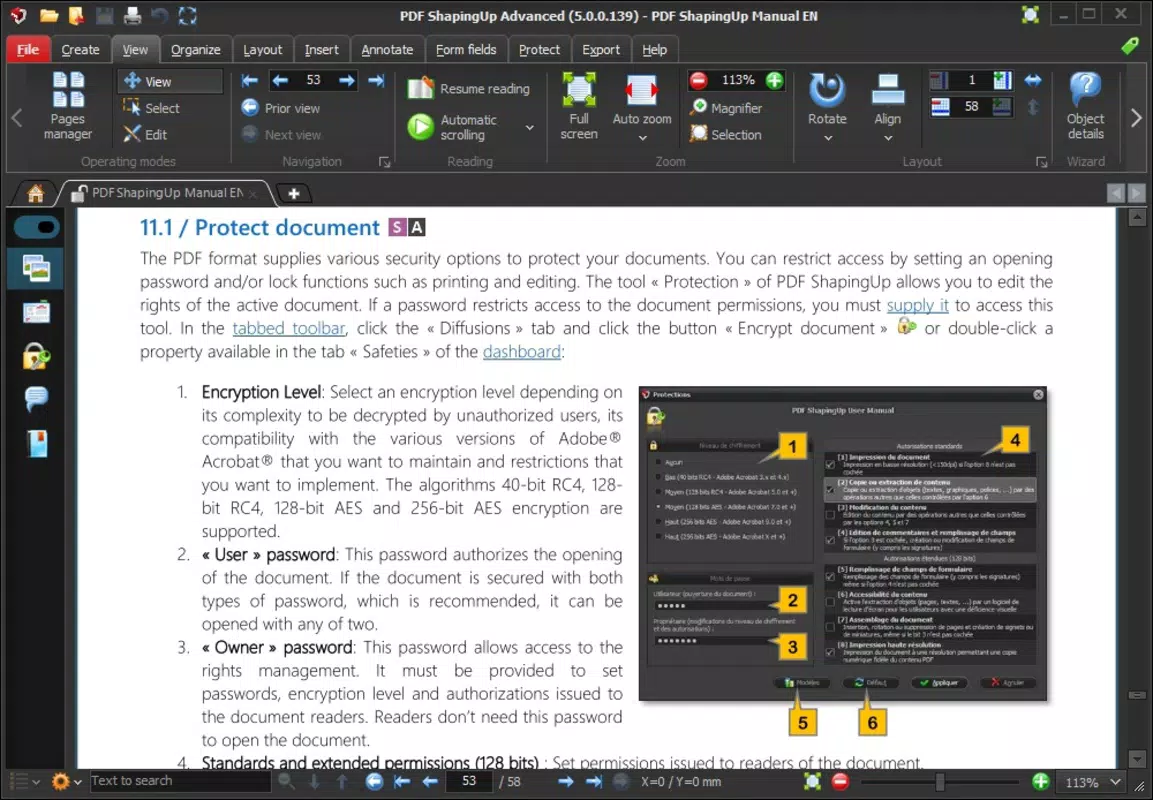Activate the Select operating mode
Image resolution: width=1153 pixels, height=800 pixels.
(151, 108)
